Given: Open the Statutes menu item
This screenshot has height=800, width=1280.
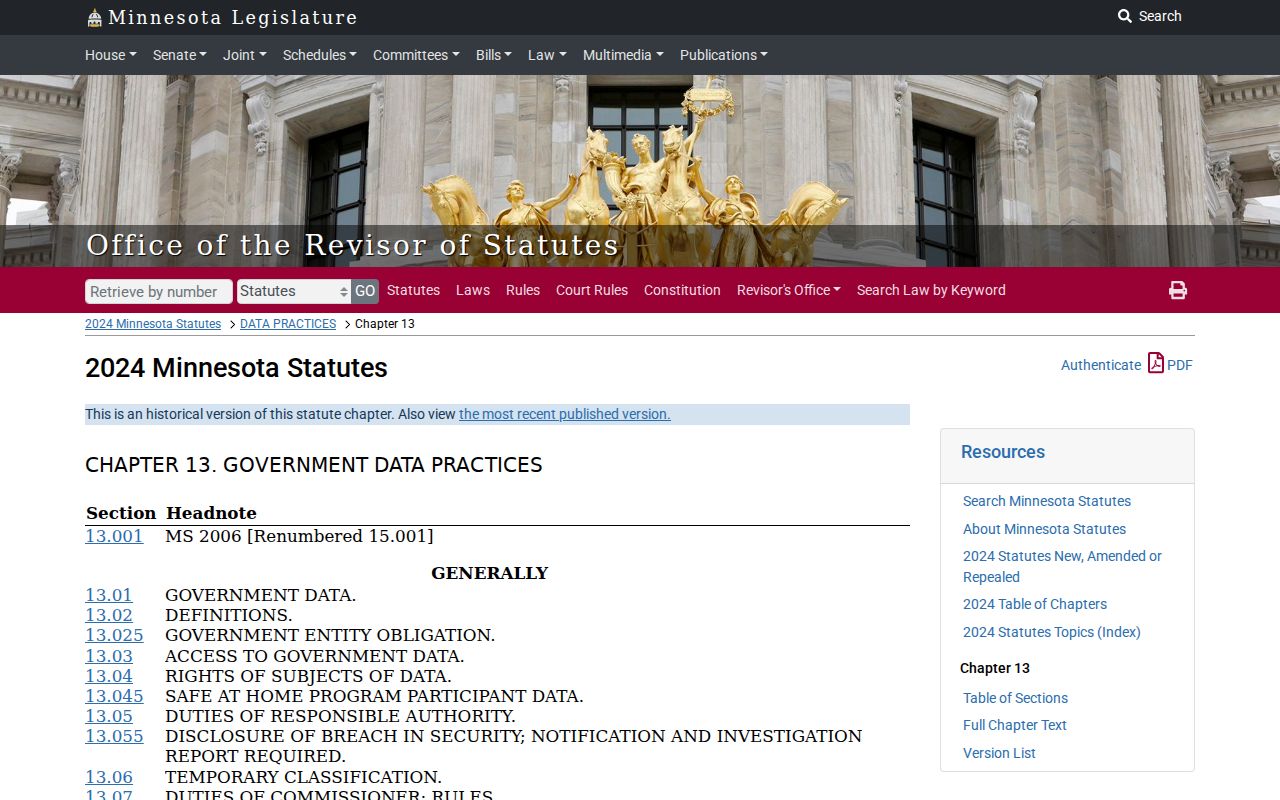Looking at the screenshot, I should coord(413,290).
